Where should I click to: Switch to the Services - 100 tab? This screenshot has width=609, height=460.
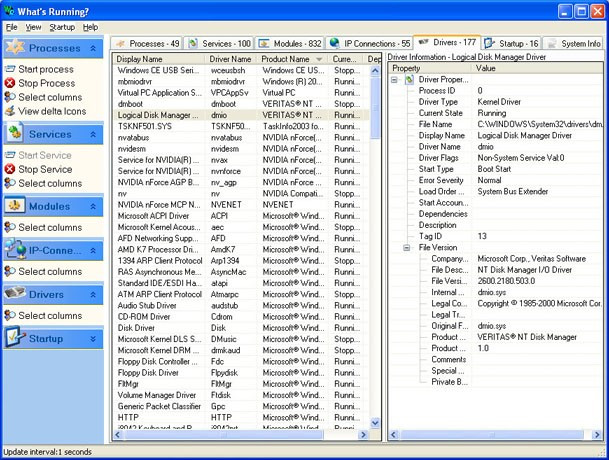(219, 44)
